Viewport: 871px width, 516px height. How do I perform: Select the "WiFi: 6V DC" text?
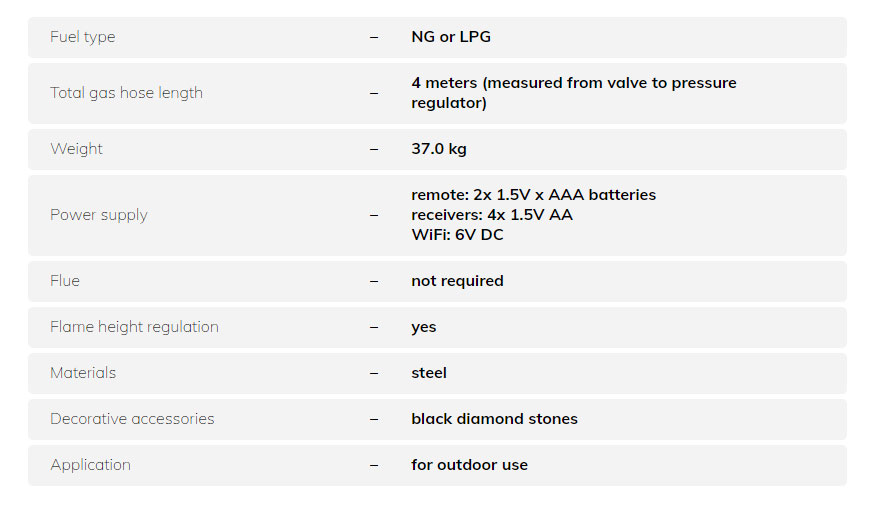(x=457, y=235)
